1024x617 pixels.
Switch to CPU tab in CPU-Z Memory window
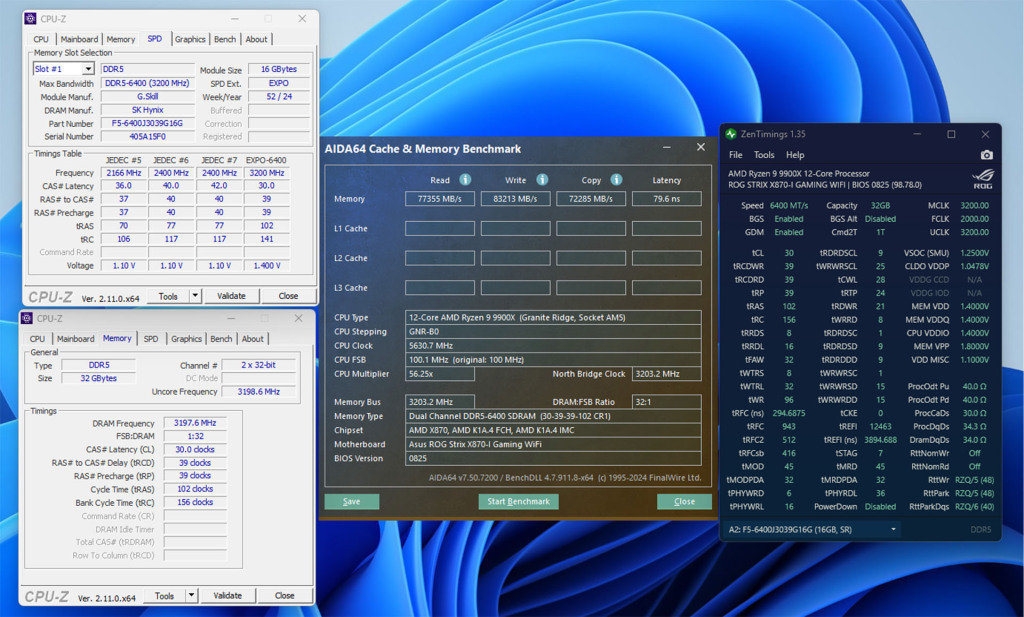(x=37, y=339)
